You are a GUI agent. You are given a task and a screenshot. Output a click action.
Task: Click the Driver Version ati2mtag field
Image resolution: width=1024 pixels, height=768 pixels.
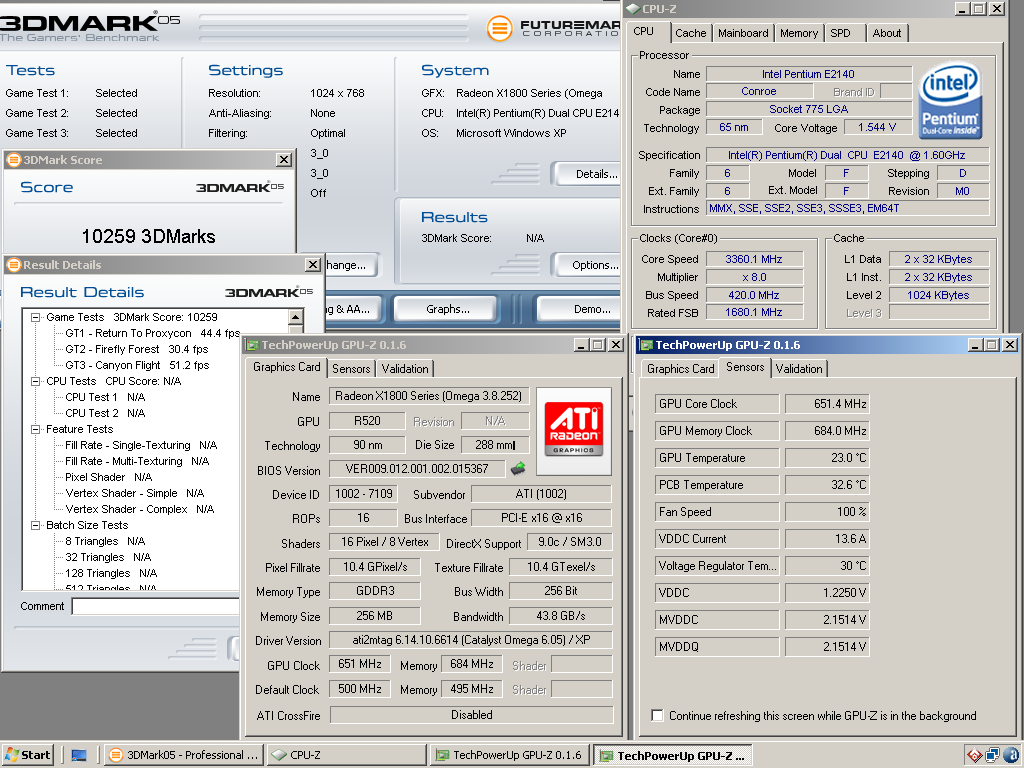tap(470, 640)
